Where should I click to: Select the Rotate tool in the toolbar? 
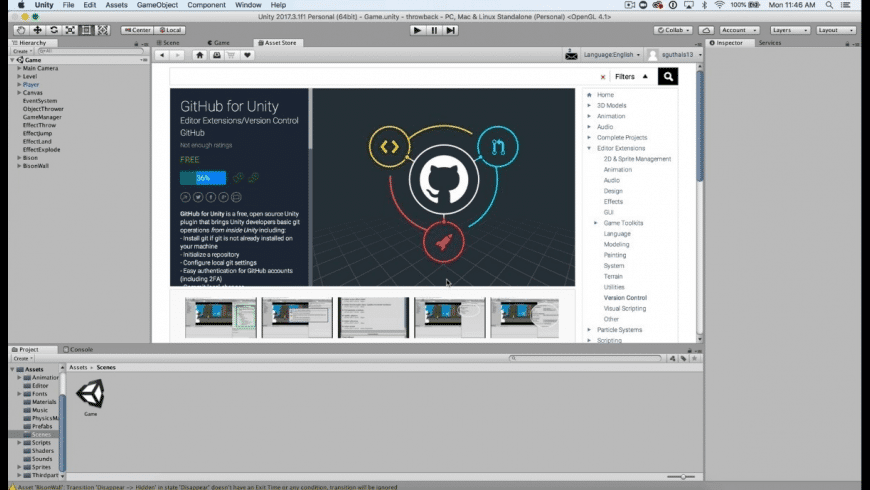[x=54, y=30]
